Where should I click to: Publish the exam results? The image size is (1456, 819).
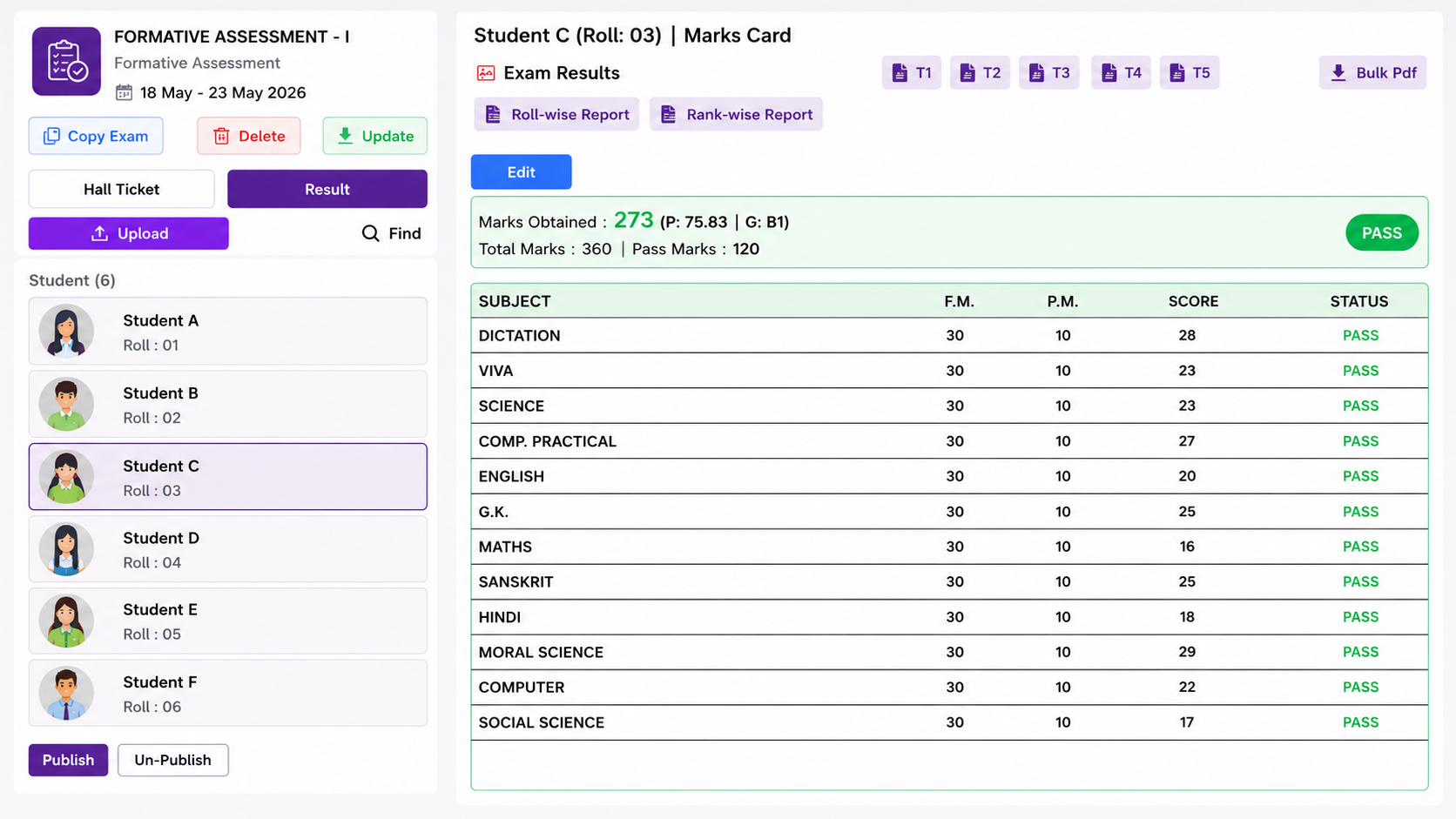68,760
